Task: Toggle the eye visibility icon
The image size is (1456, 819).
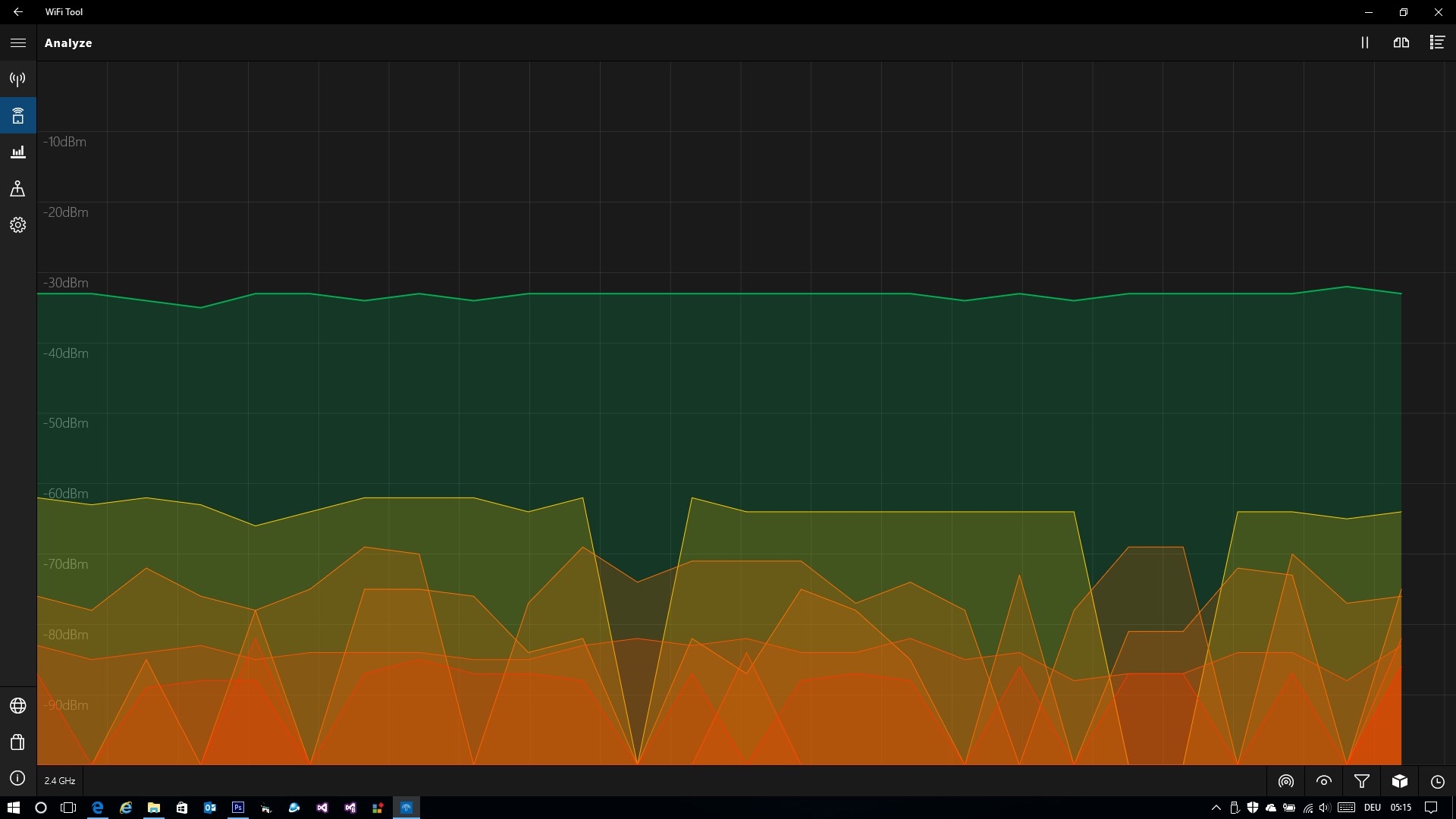Action: click(1324, 781)
